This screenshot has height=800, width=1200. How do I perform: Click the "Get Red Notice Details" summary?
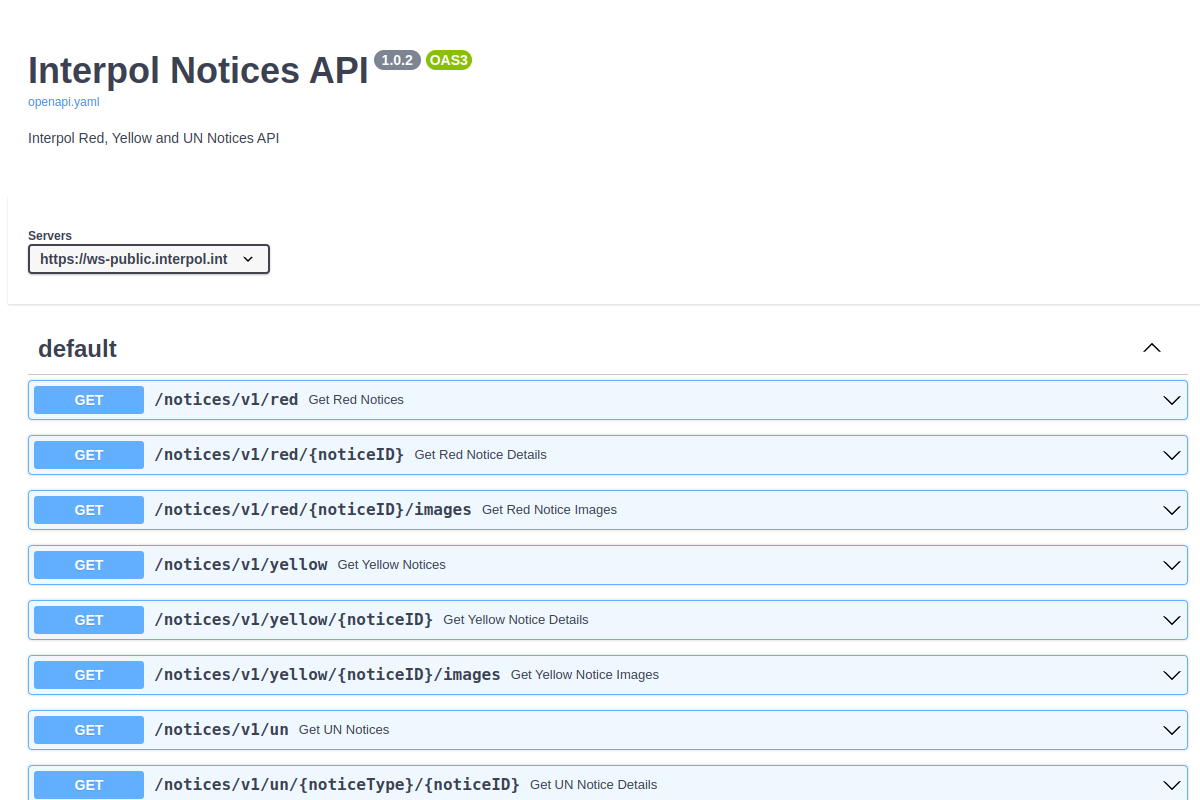(481, 455)
